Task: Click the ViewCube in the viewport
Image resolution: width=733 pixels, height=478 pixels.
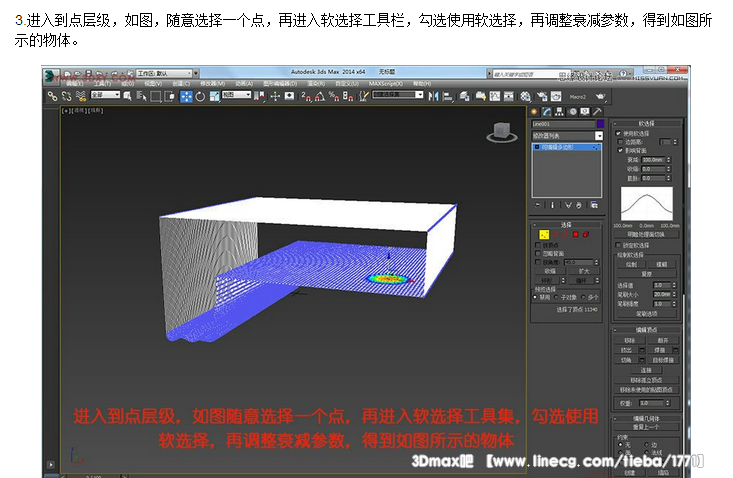Action: [x=502, y=132]
